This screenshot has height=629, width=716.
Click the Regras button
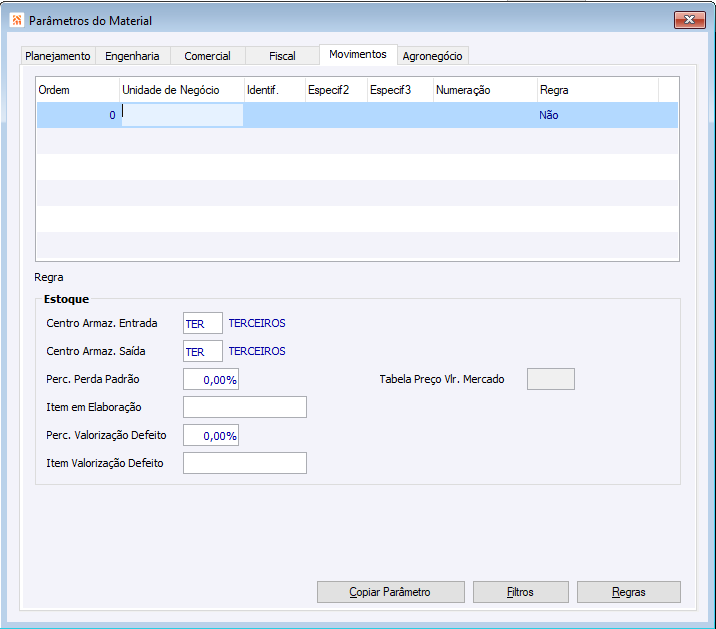629,592
